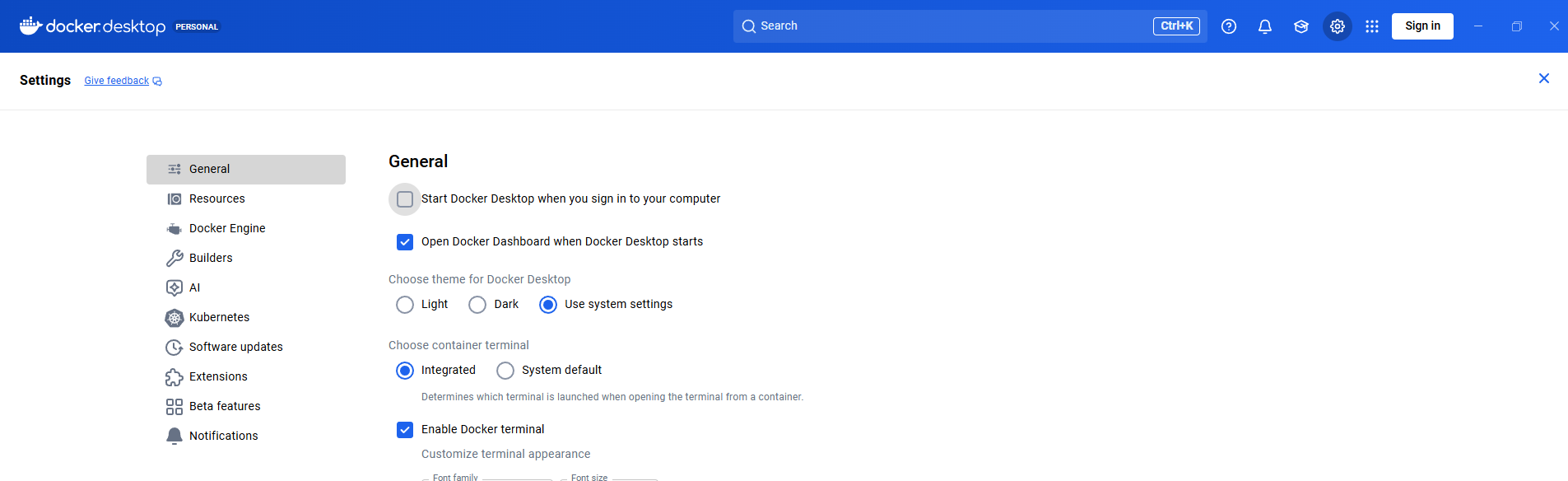Click the Resources icon in sidebar

pyautogui.click(x=174, y=198)
